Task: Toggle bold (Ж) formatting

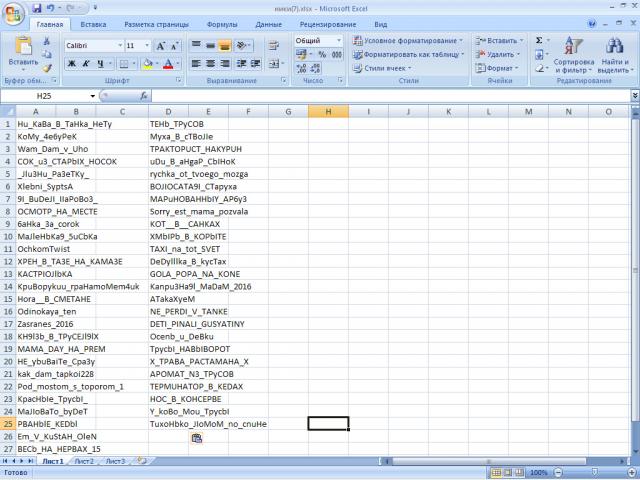Action: [72, 64]
